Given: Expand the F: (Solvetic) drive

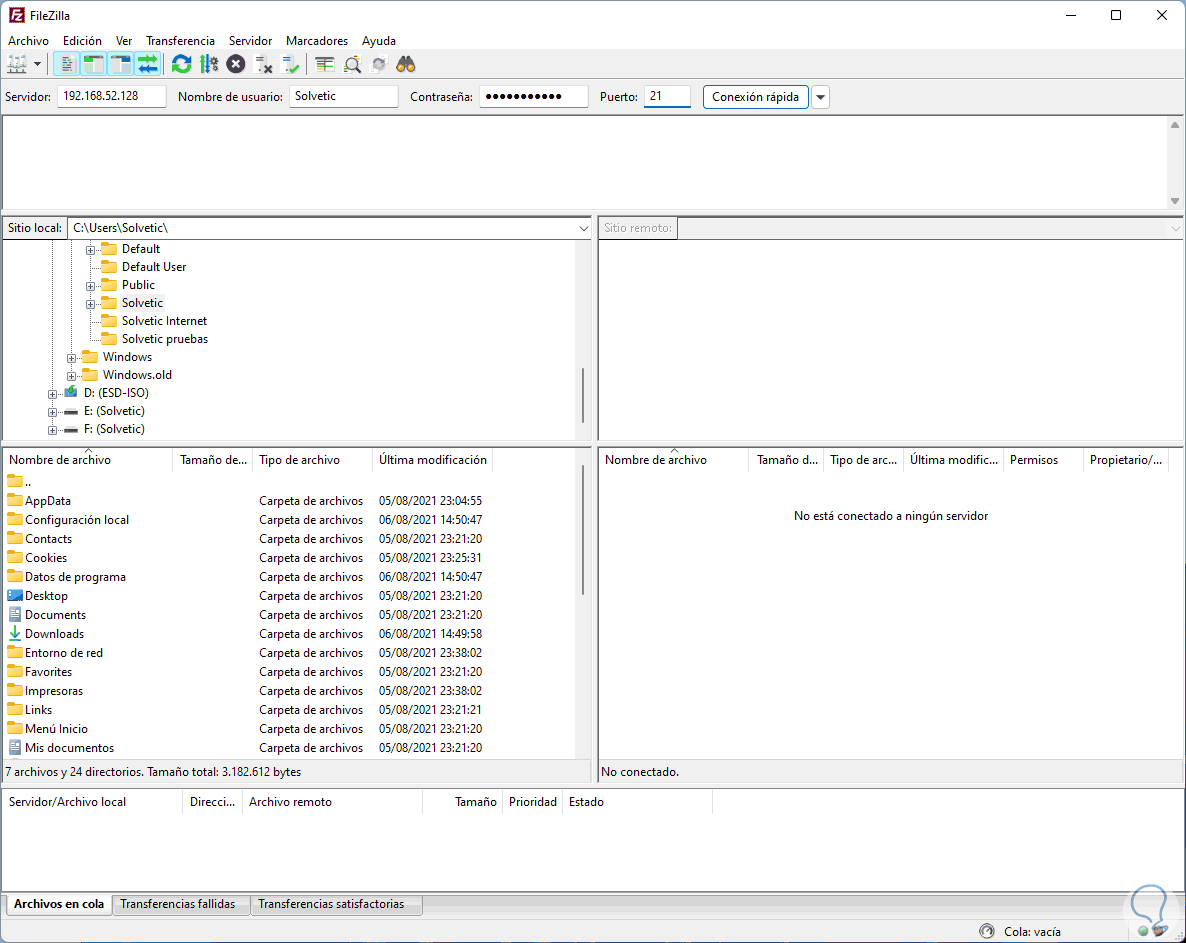Looking at the screenshot, I should (x=52, y=430).
